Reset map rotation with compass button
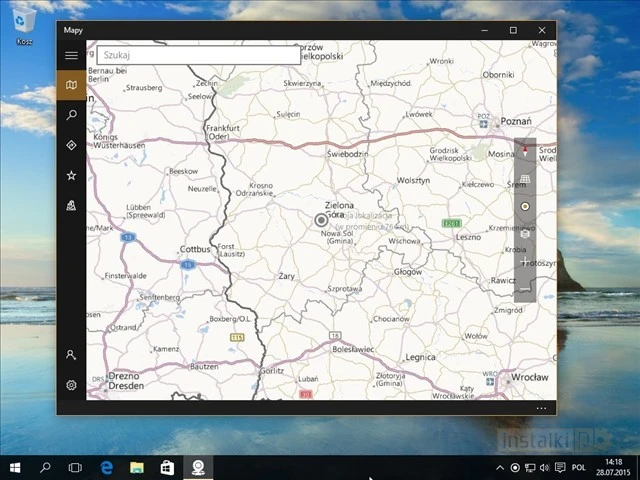The height and width of the screenshot is (480, 640). click(525, 152)
